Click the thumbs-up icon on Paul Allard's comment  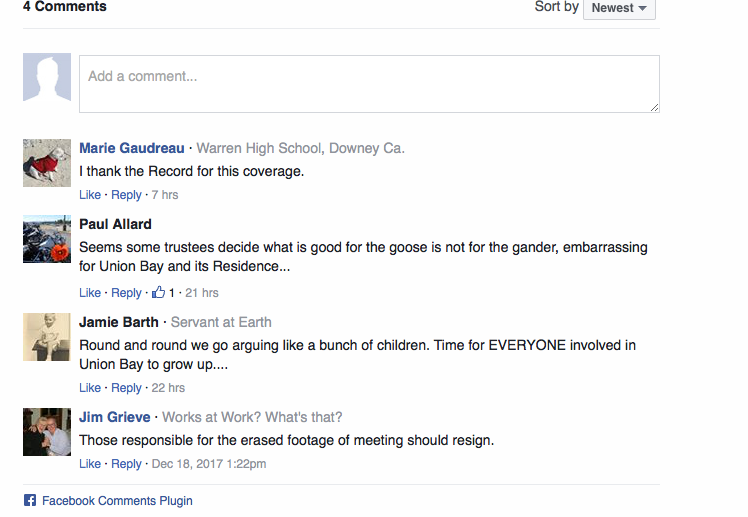click(x=158, y=293)
